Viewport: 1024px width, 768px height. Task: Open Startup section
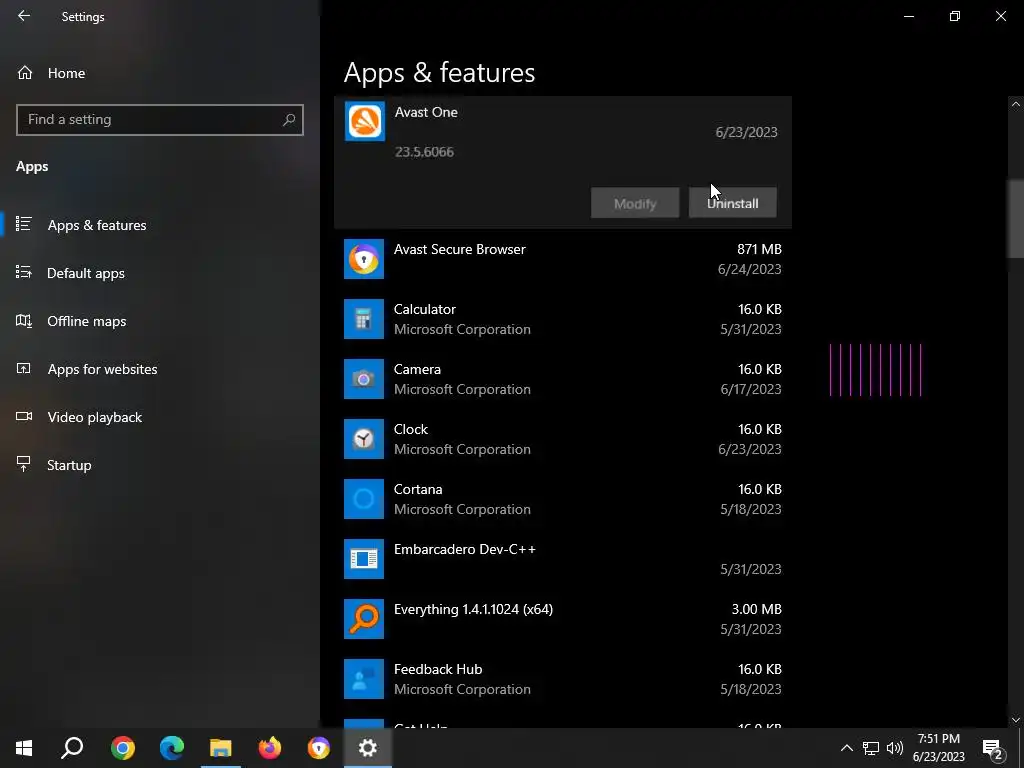pos(69,465)
